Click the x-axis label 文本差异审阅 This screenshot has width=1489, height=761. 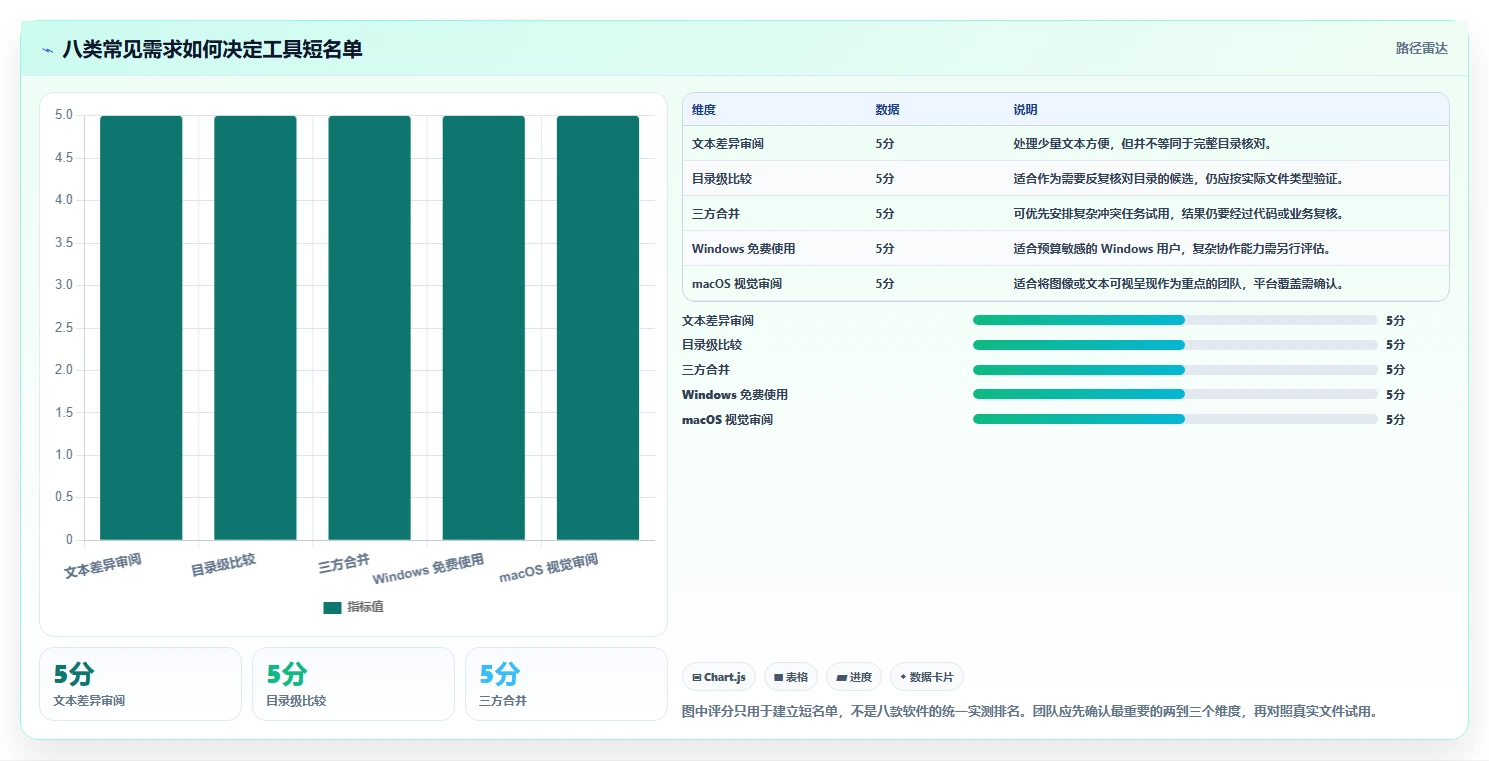coord(103,567)
